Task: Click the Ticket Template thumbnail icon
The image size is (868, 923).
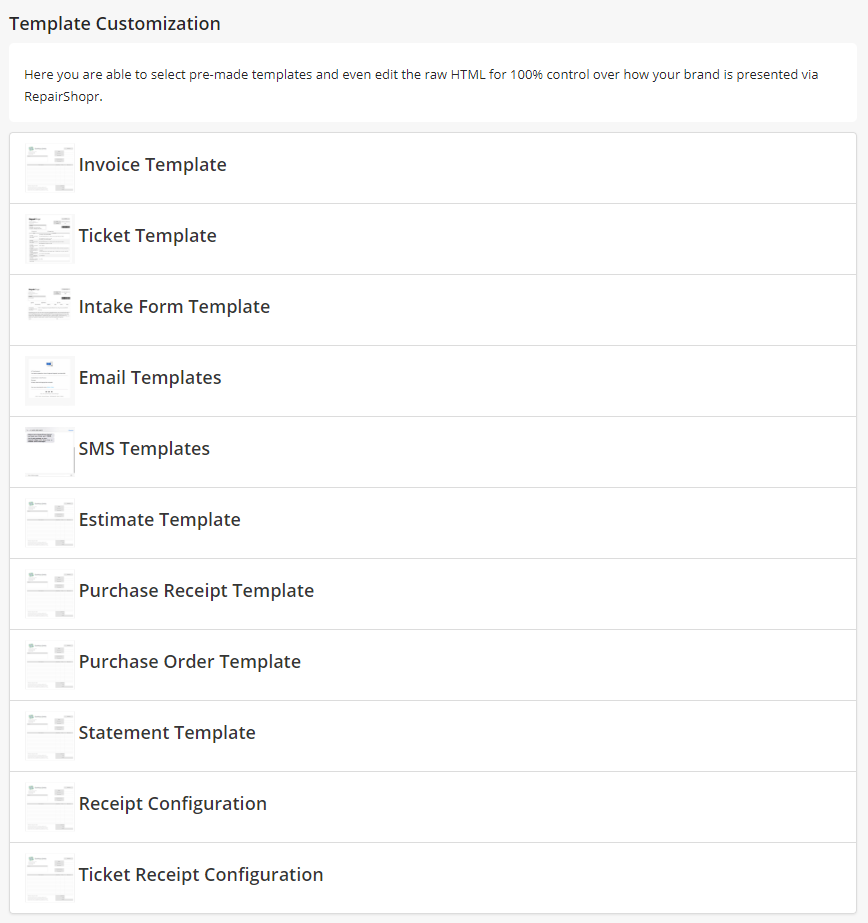Action: pyautogui.click(x=50, y=238)
